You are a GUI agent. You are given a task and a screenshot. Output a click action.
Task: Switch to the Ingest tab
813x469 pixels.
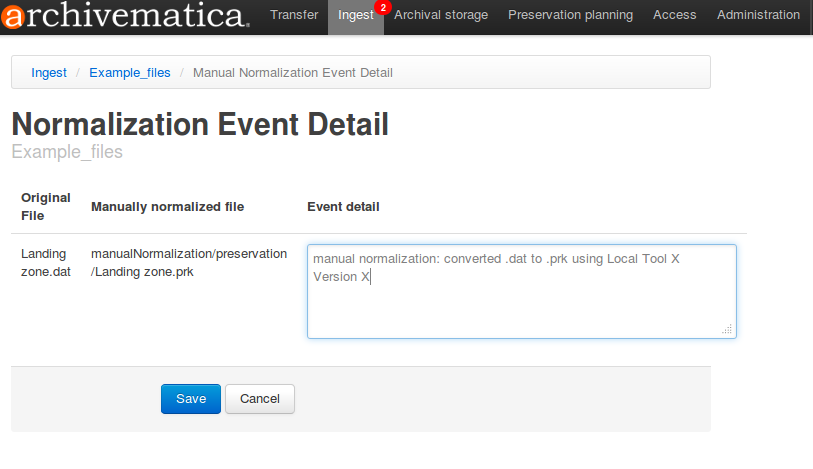point(353,16)
